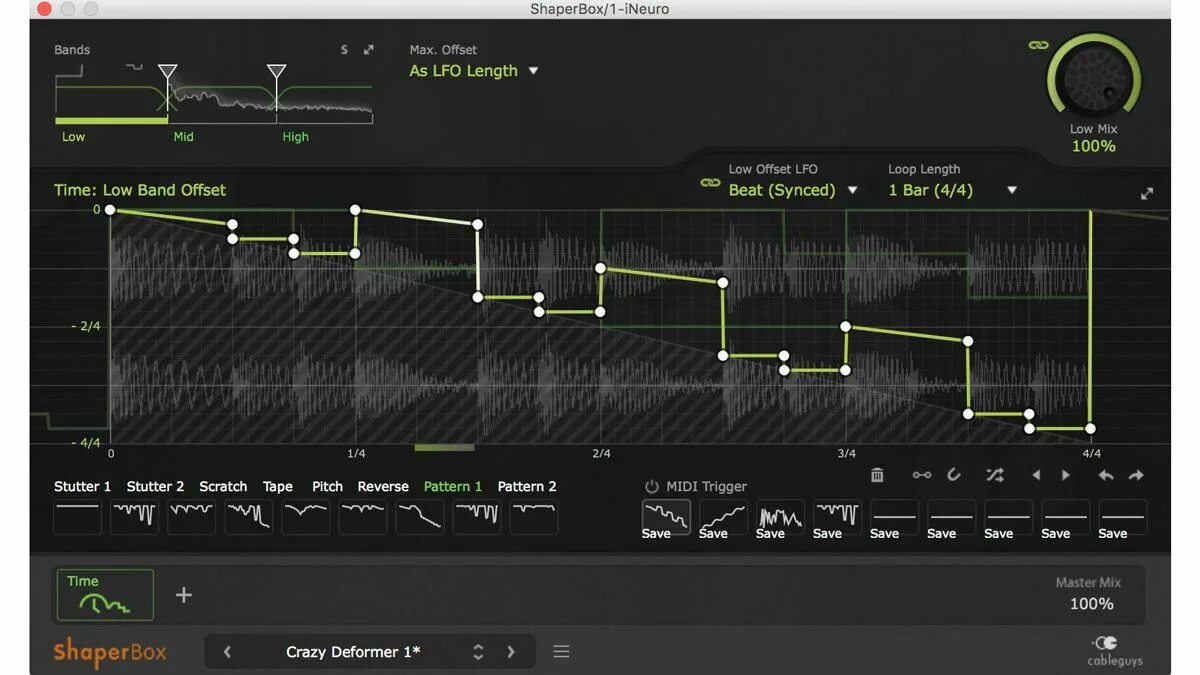This screenshot has width=1200, height=675.
Task: Click the ShaperBox logo
Action: pyautogui.click(x=110, y=653)
